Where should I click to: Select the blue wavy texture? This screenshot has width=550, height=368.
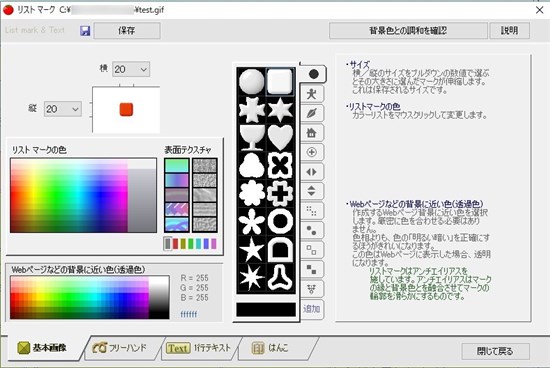tap(177, 225)
